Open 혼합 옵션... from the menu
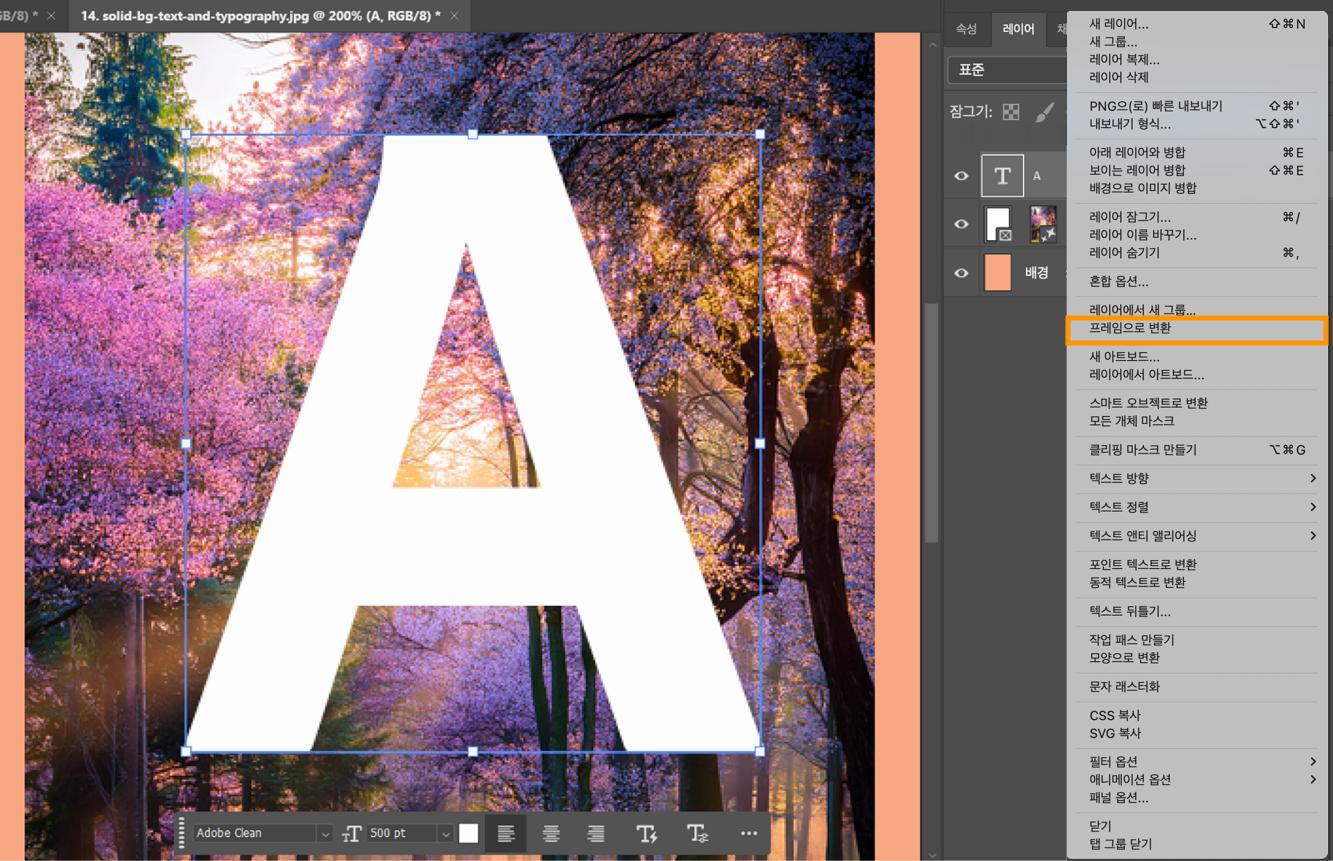 click(1198, 282)
